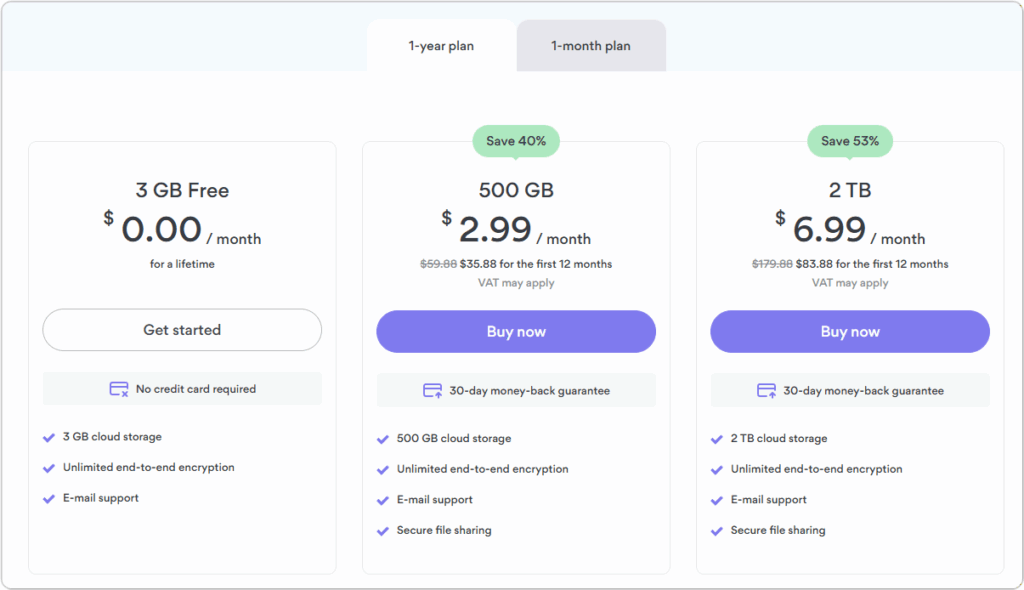Click the Save 40% badge
Screen dimensions: 1024x590
pyautogui.click(x=515, y=141)
